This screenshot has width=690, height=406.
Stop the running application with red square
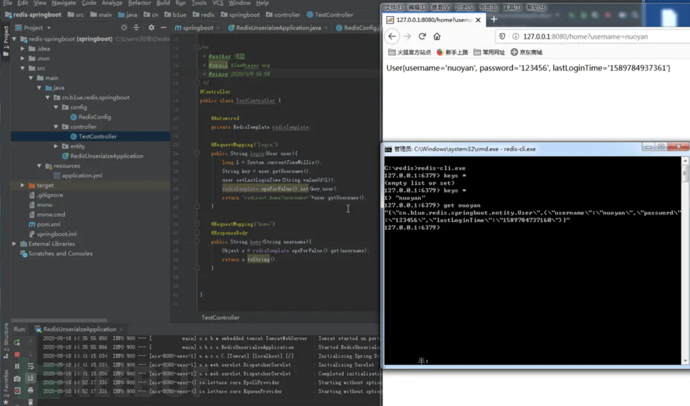pos(17,354)
